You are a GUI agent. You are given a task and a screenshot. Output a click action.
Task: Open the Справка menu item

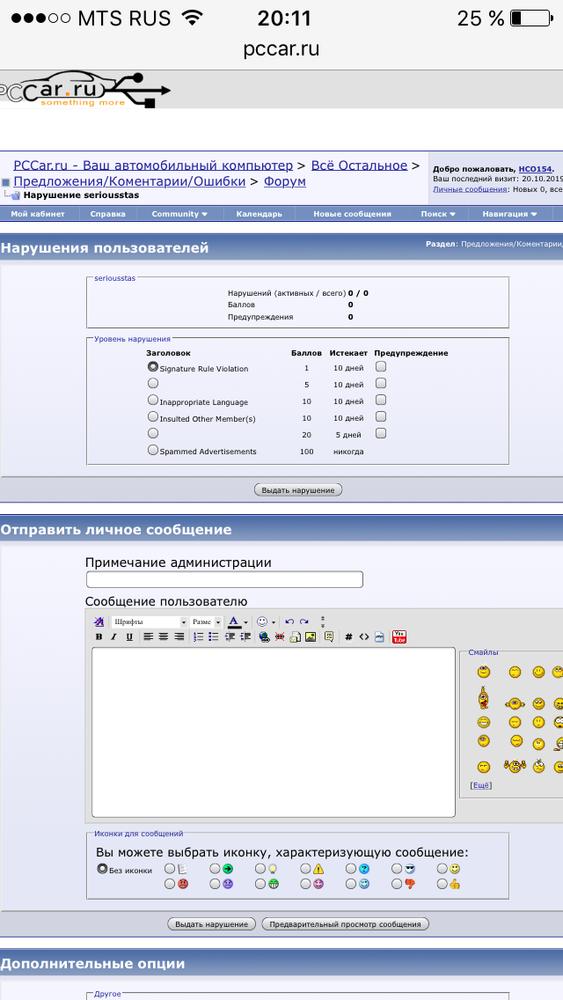[108, 214]
